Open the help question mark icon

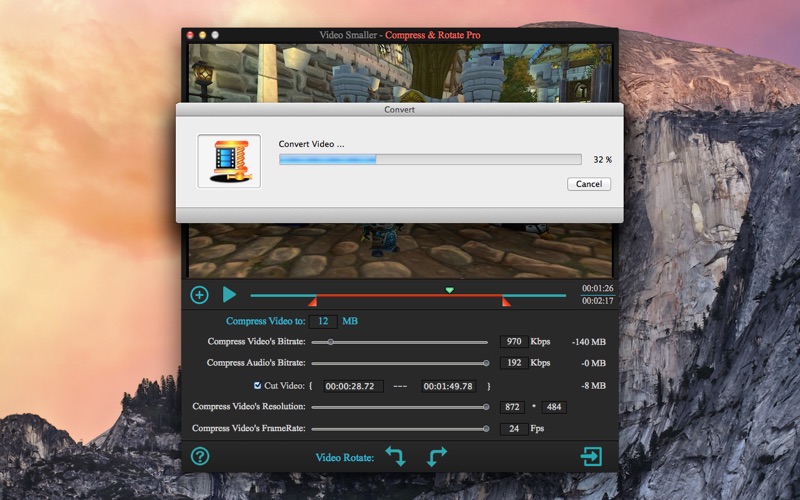[200, 456]
